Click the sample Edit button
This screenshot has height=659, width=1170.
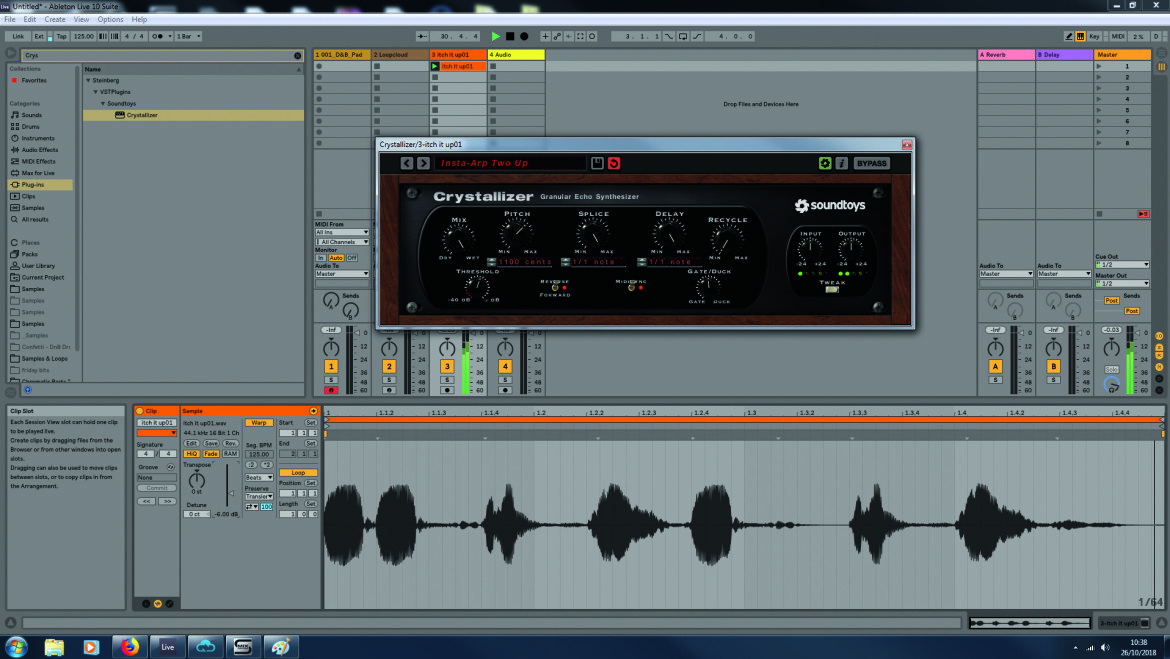click(x=192, y=443)
